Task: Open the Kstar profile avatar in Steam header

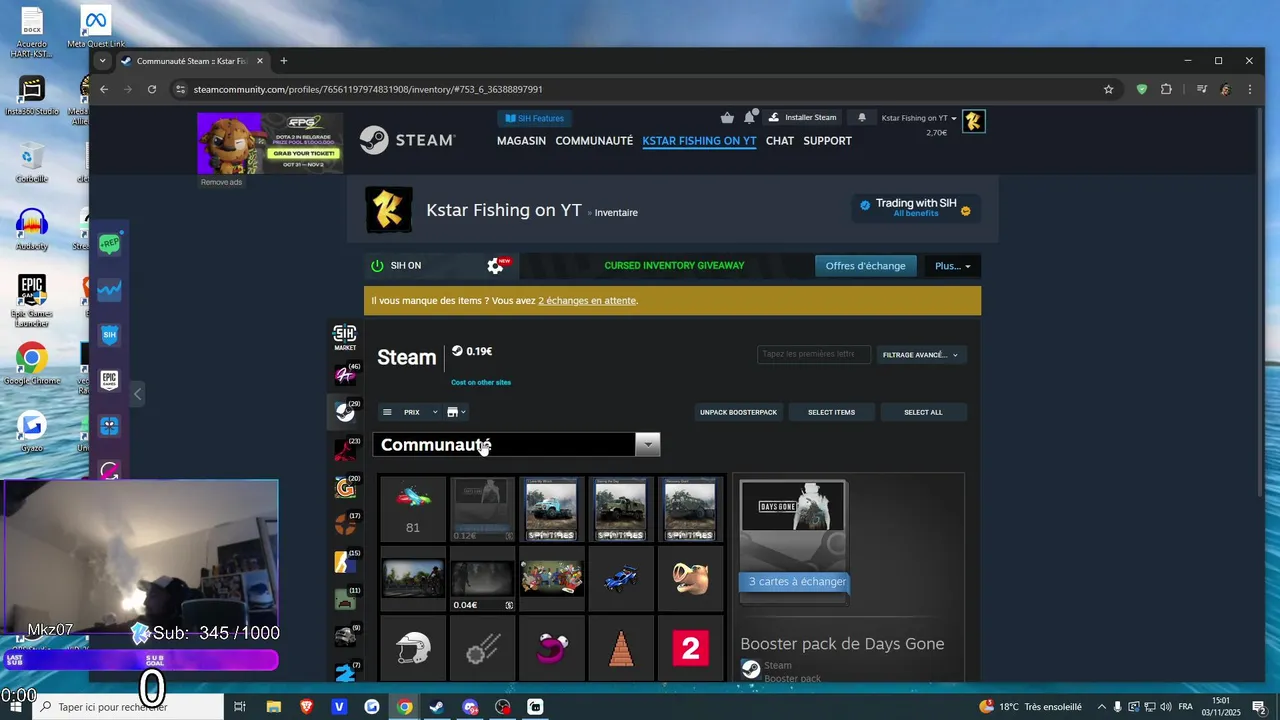Action: [x=973, y=122]
